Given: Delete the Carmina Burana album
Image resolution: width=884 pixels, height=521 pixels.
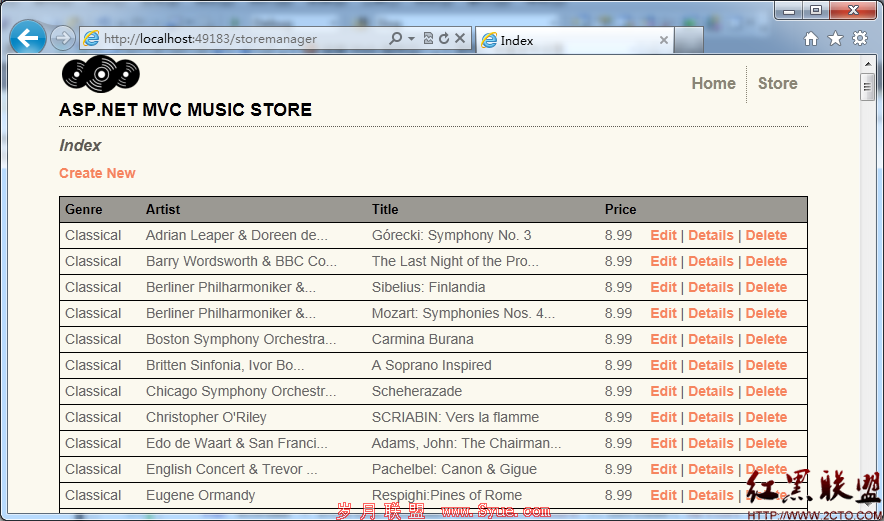Looking at the screenshot, I should [x=766, y=339].
